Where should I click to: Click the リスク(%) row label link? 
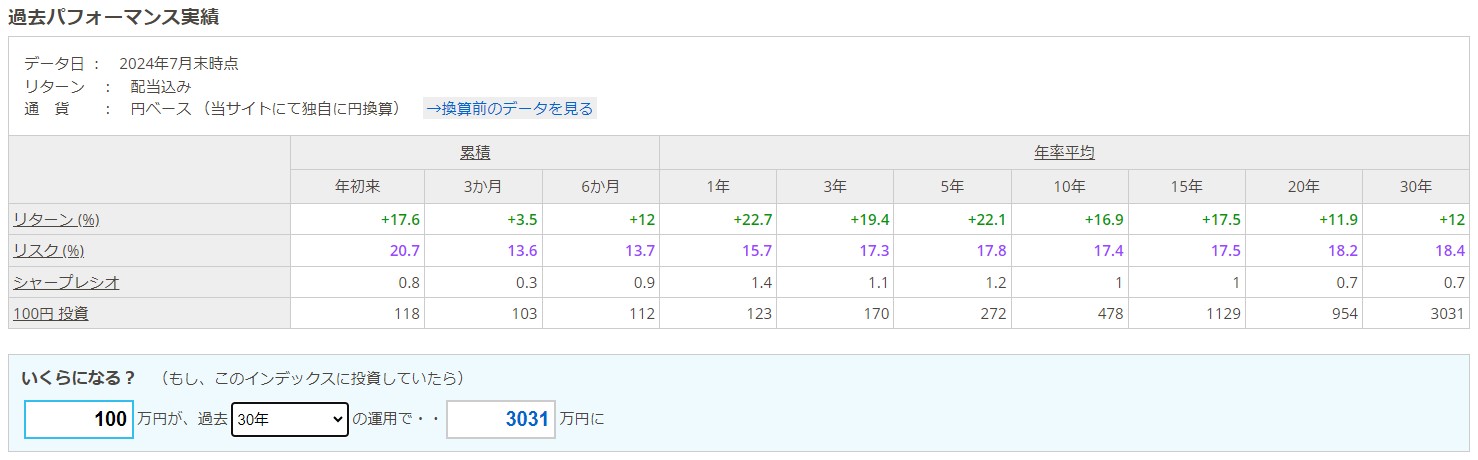tap(48, 251)
